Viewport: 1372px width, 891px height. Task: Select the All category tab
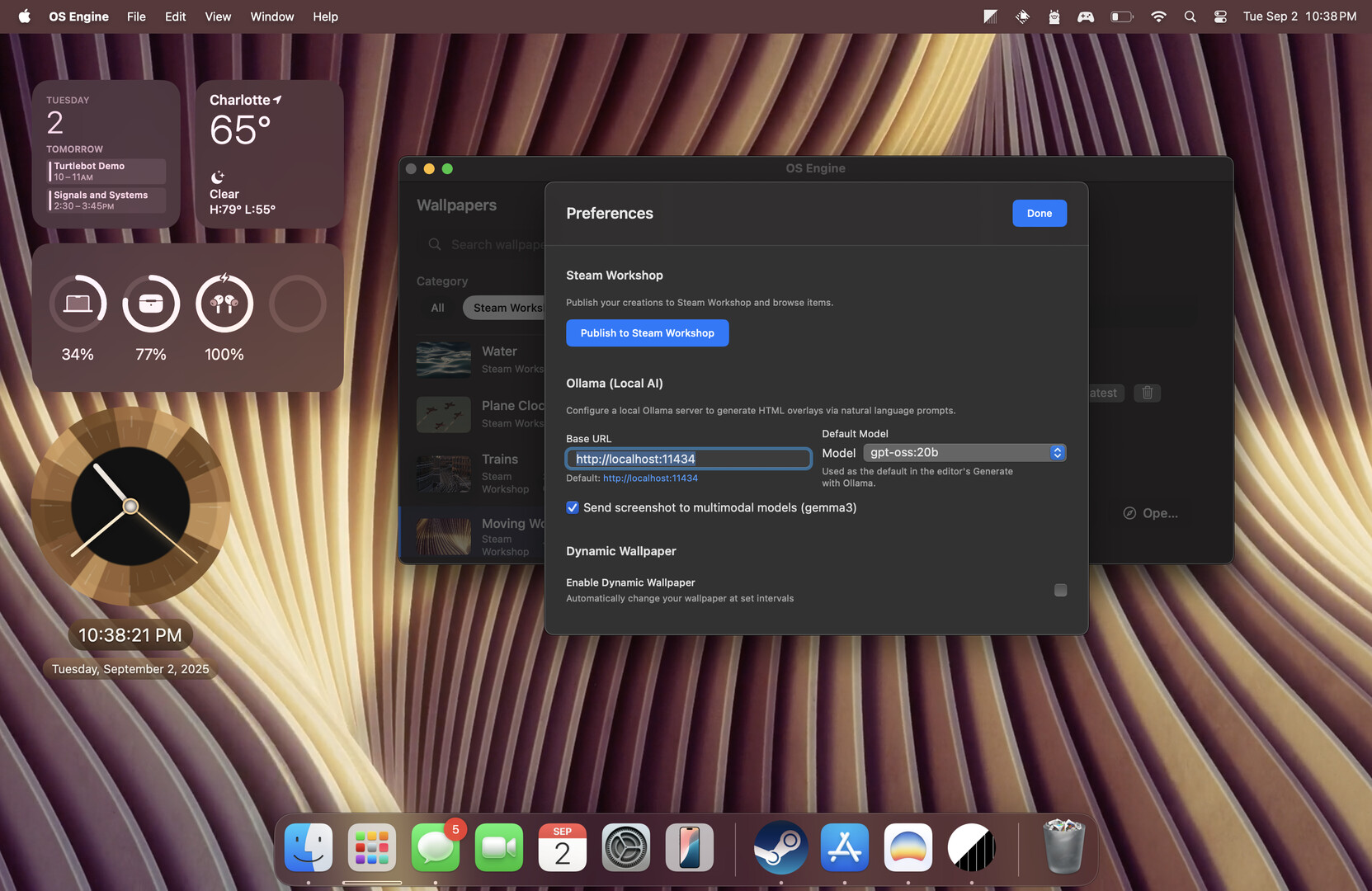click(436, 308)
